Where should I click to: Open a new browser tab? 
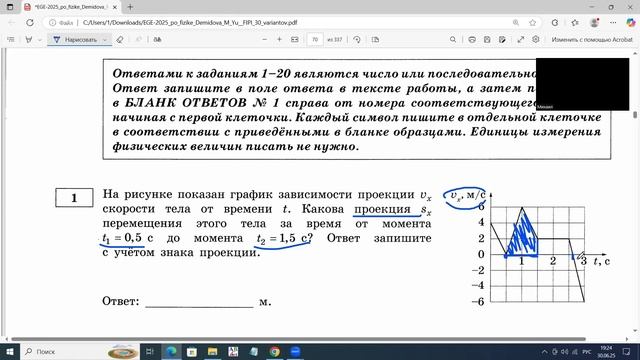(x=130, y=7)
